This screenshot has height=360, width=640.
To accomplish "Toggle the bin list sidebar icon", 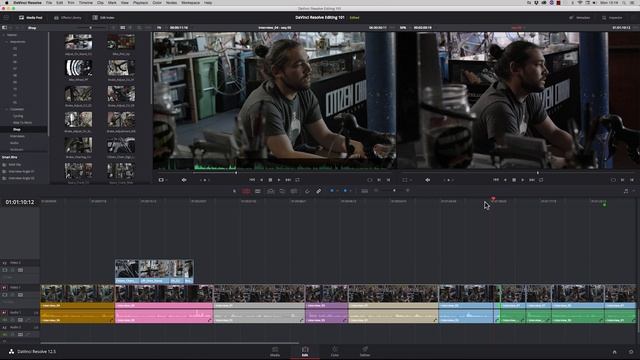I will [x=4, y=28].
